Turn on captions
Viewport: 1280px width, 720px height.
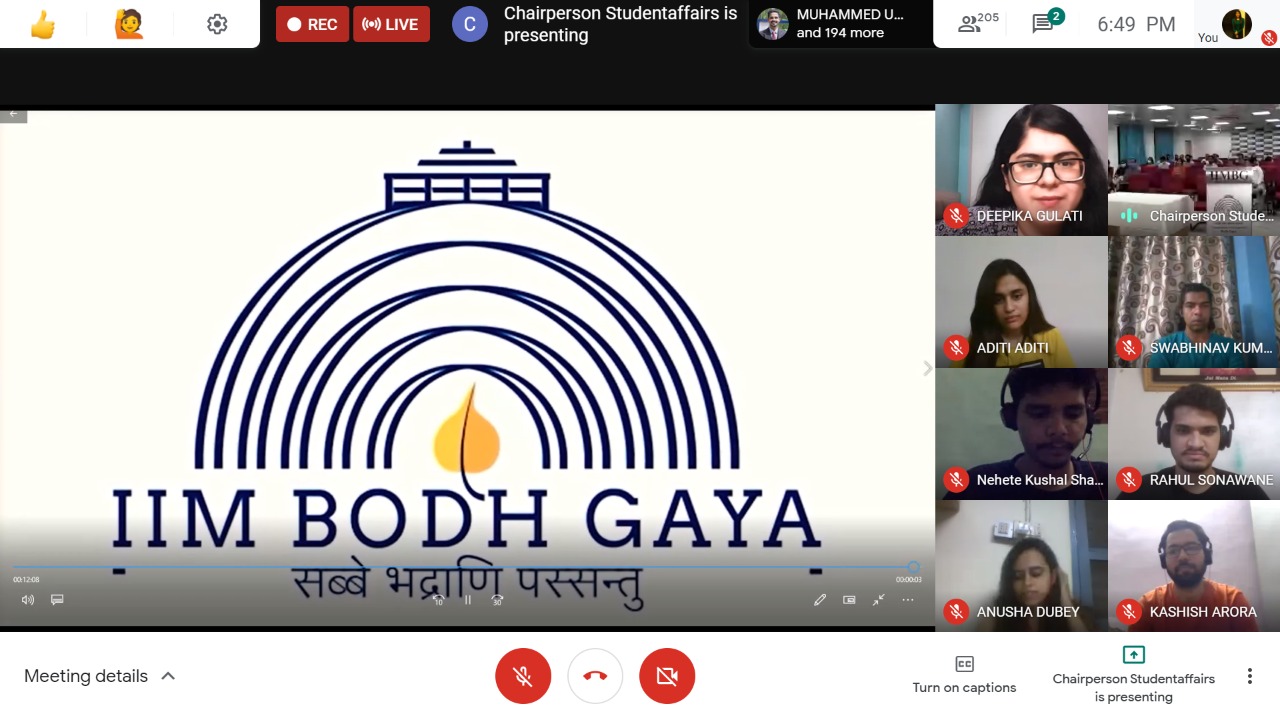tap(964, 675)
